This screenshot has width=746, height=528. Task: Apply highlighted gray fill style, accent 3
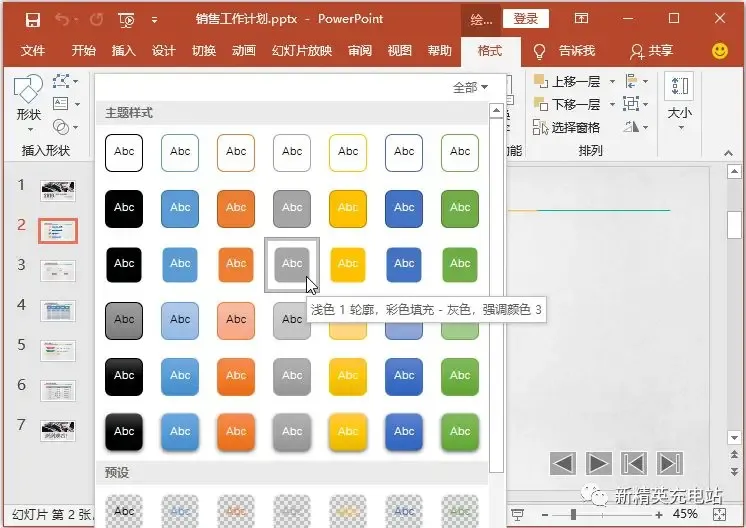(292, 264)
